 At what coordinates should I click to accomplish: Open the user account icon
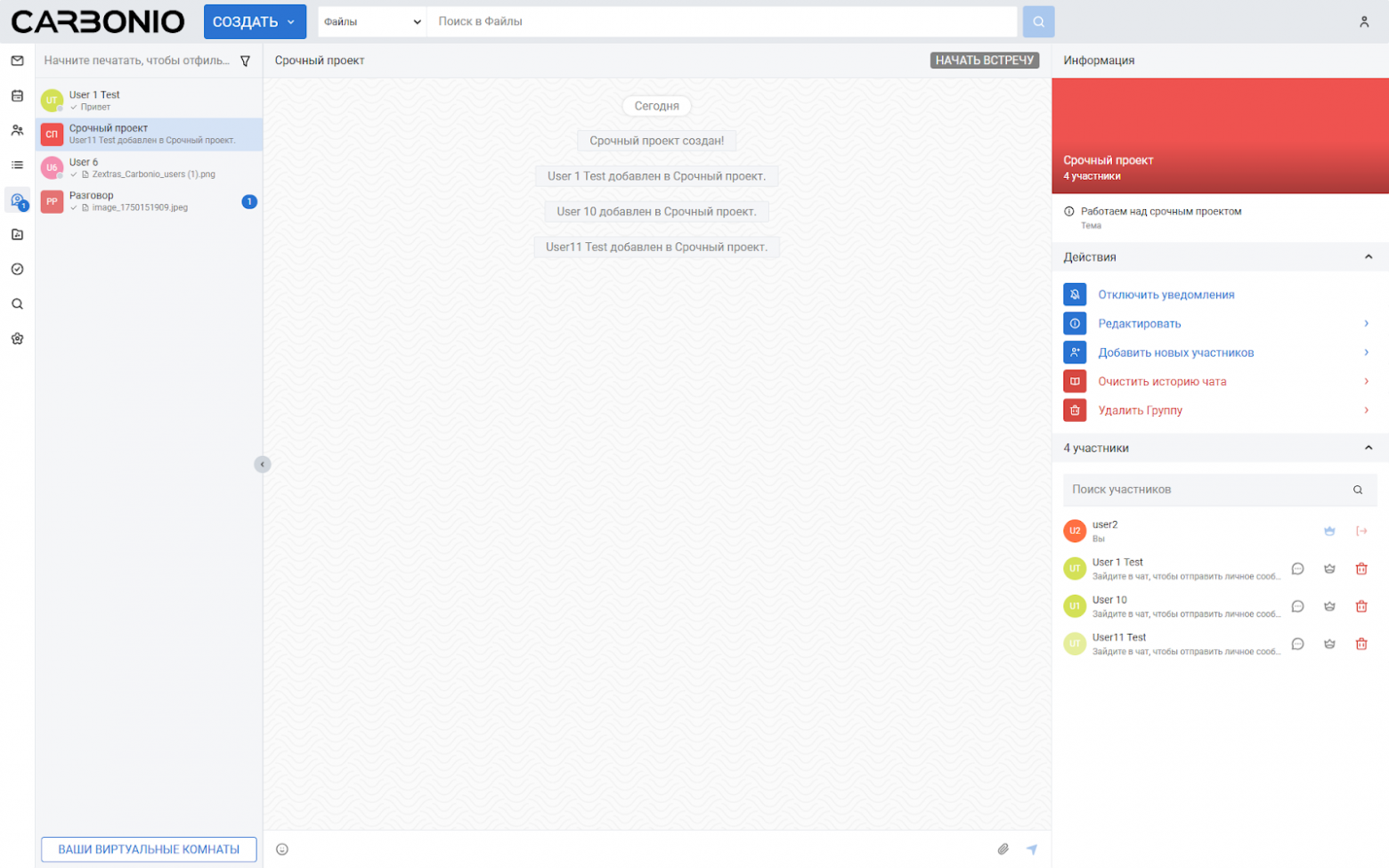1364,21
